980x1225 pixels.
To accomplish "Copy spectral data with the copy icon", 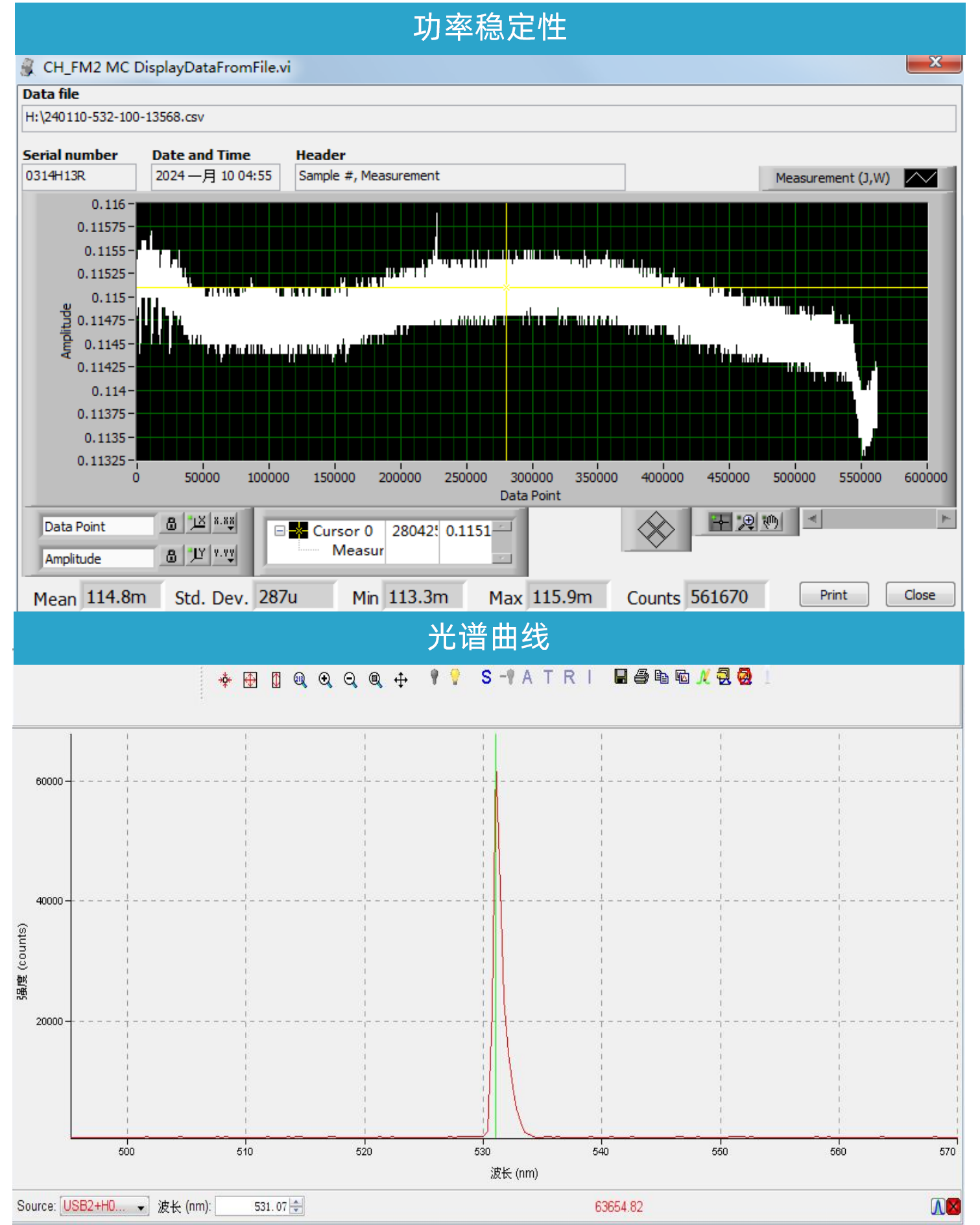I will click(x=662, y=676).
